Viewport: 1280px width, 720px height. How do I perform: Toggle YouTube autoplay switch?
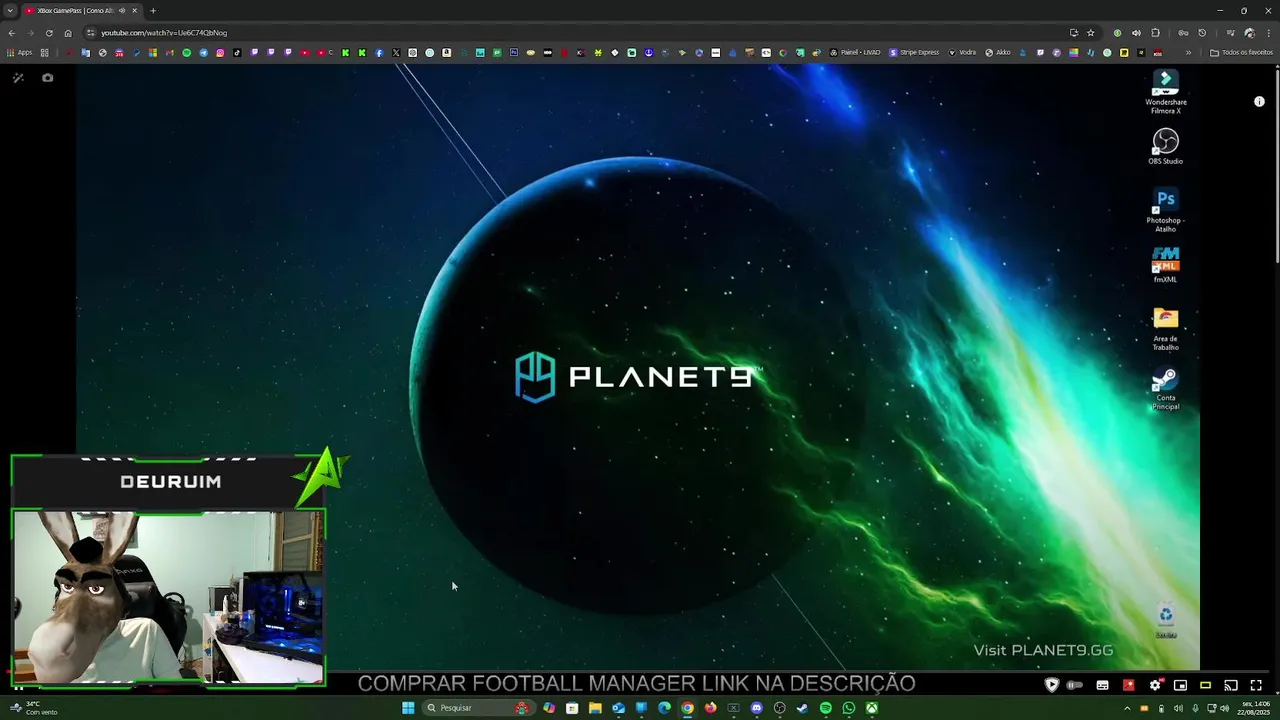coord(1075,685)
